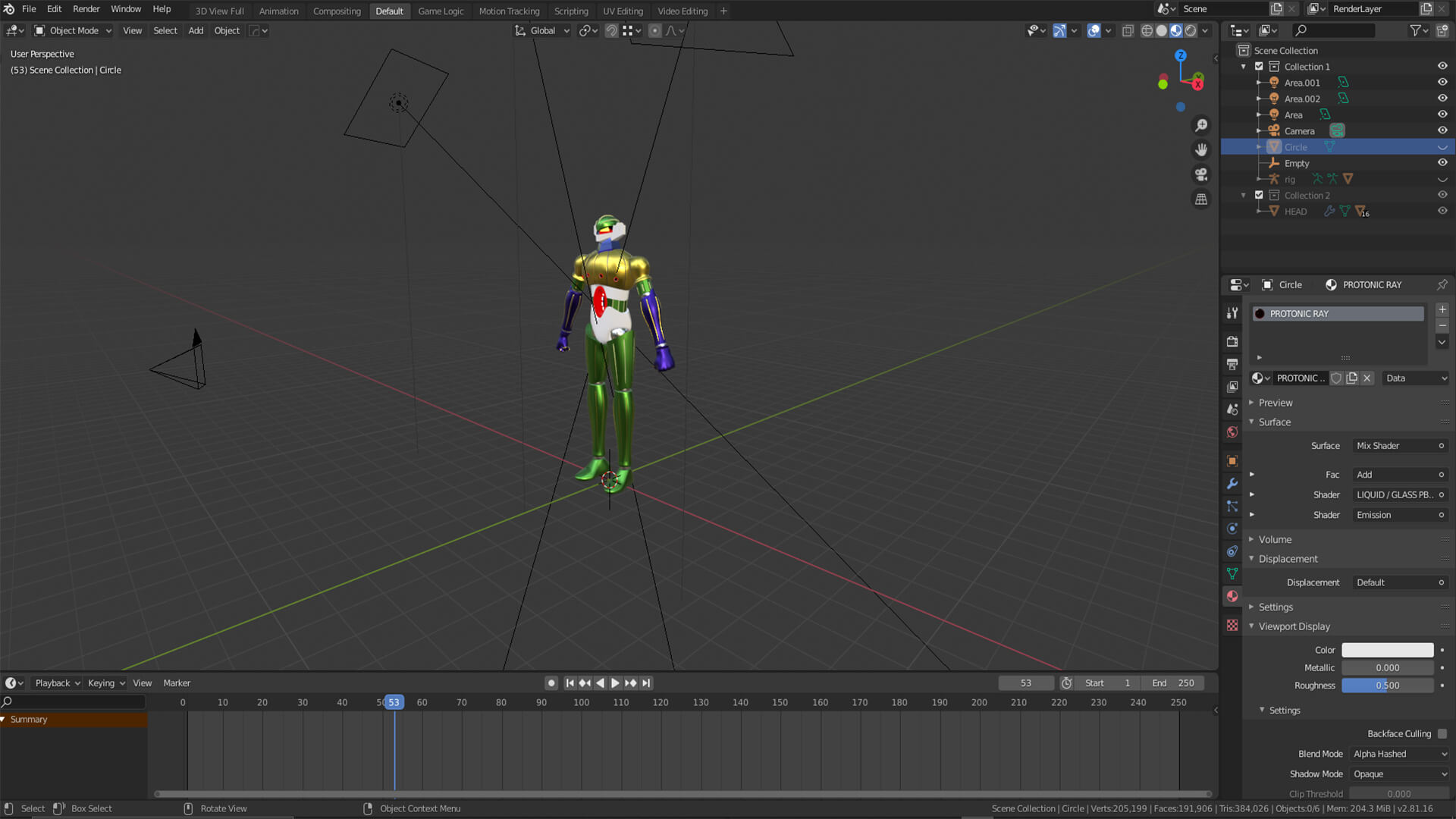Select rendered viewport shading sphere

[x=1191, y=30]
